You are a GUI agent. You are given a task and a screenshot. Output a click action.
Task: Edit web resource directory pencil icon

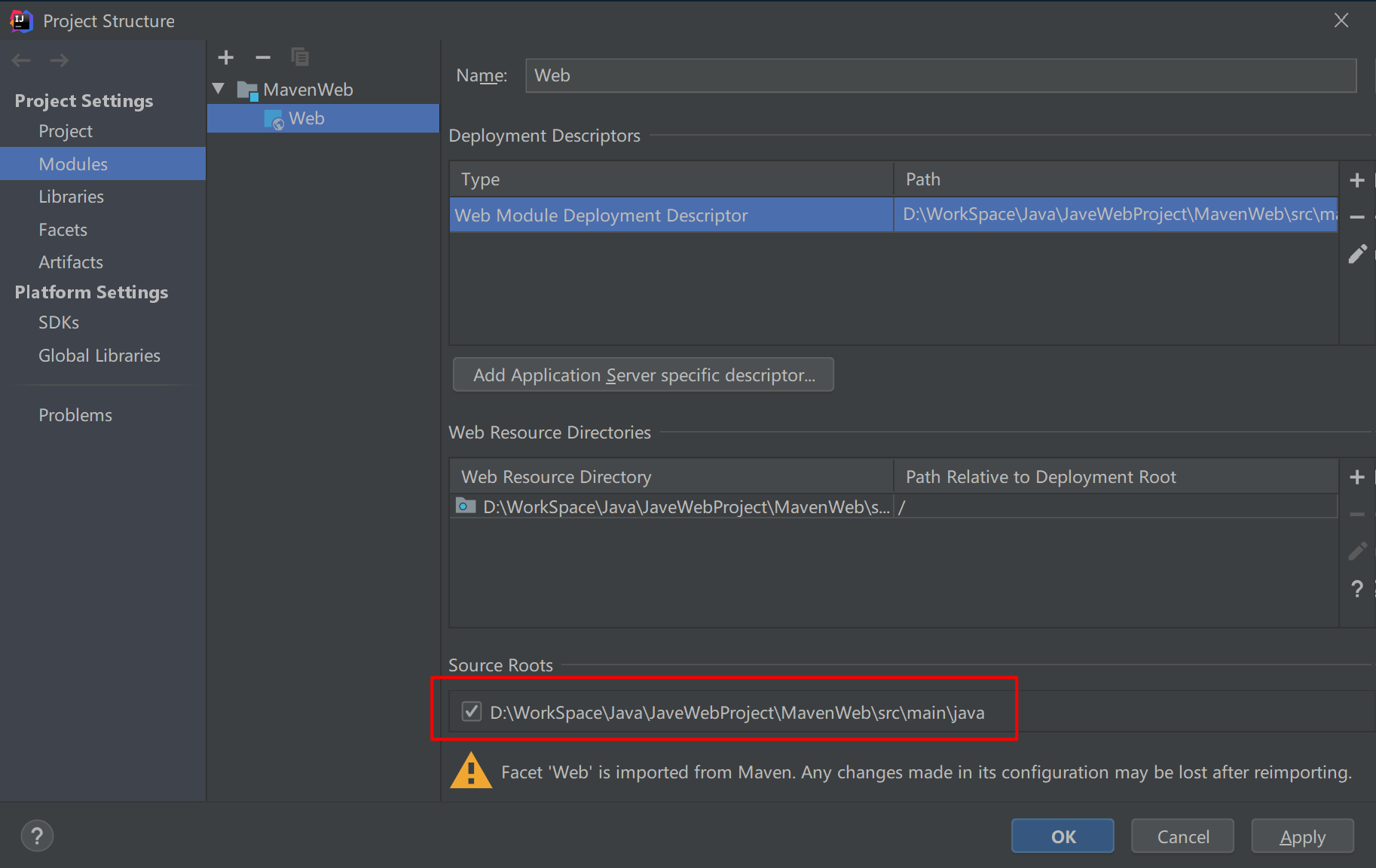coord(1357,552)
